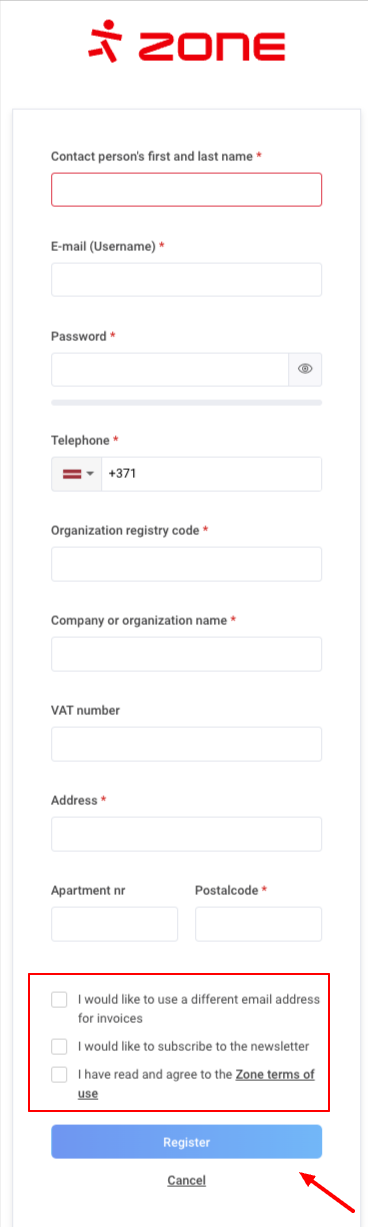368x1227 pixels.
Task: Check different email address for invoices
Action: click(x=59, y=999)
